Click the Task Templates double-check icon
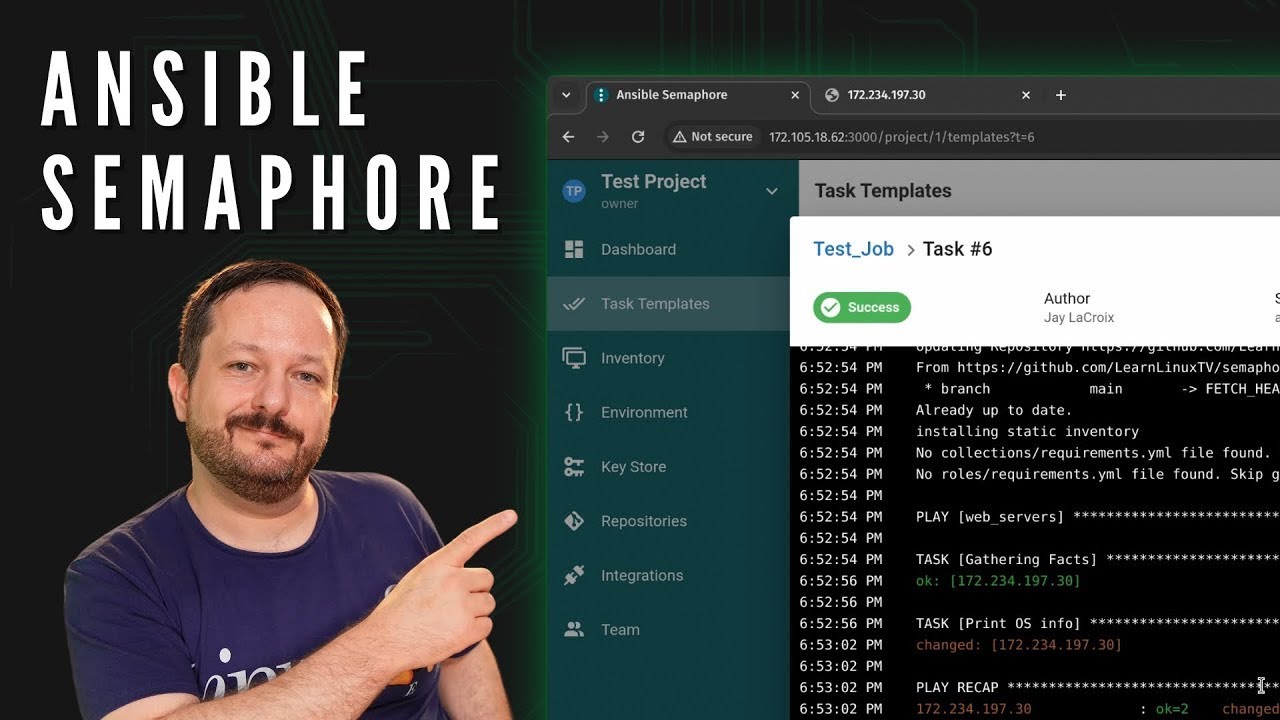This screenshot has width=1280, height=720. [x=574, y=304]
